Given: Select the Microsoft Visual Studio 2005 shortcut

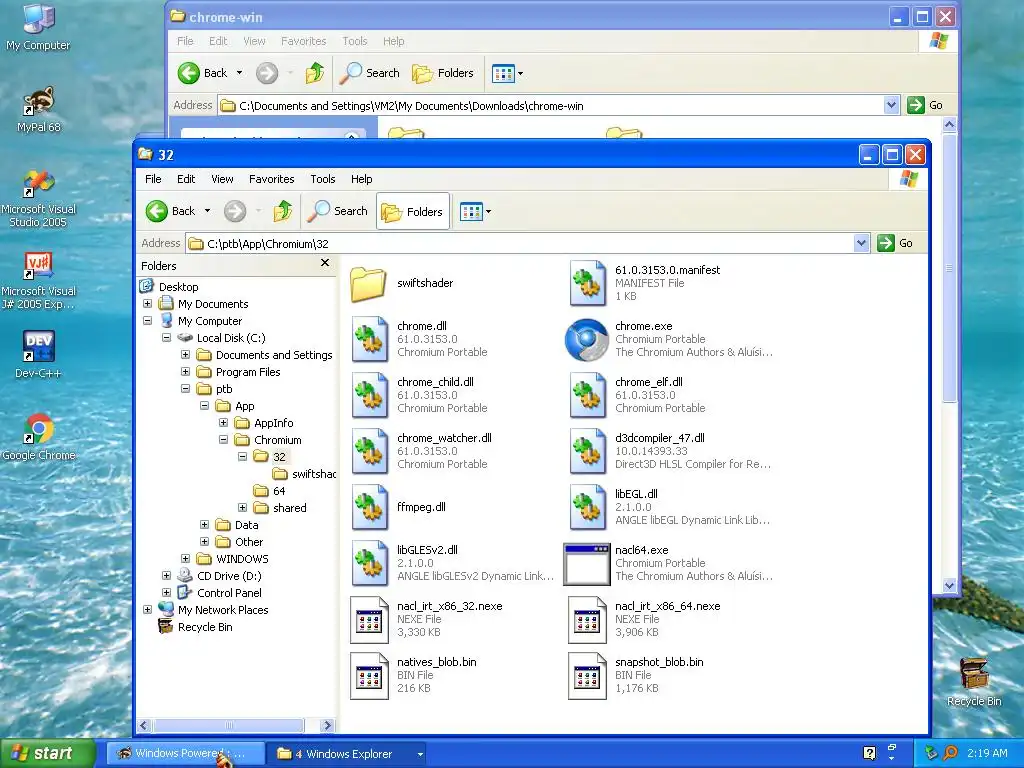Looking at the screenshot, I should pos(39,199).
